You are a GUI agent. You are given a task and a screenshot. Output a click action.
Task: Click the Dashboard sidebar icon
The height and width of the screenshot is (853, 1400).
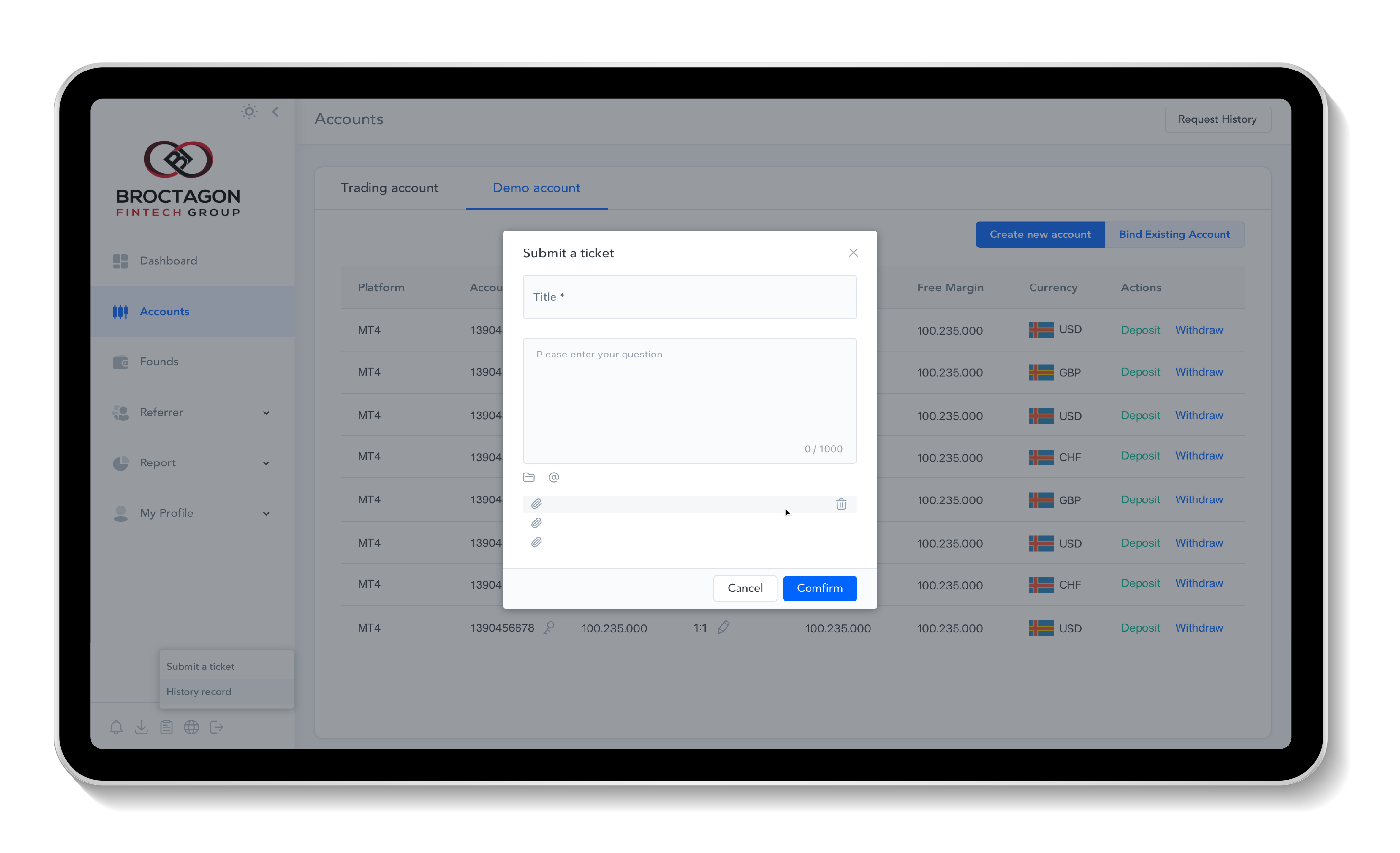120,261
